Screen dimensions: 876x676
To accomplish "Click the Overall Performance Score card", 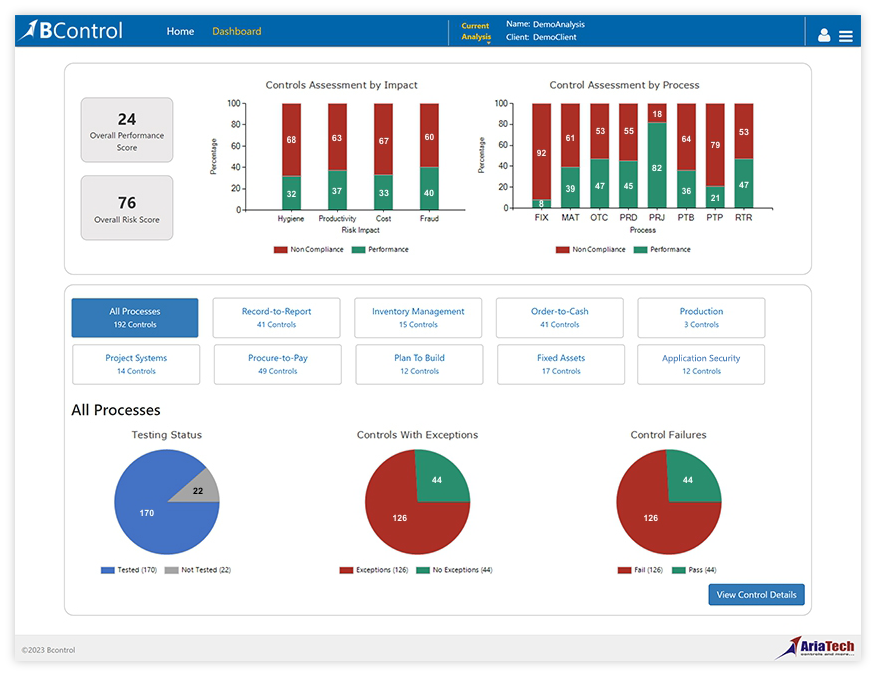I will [x=127, y=130].
